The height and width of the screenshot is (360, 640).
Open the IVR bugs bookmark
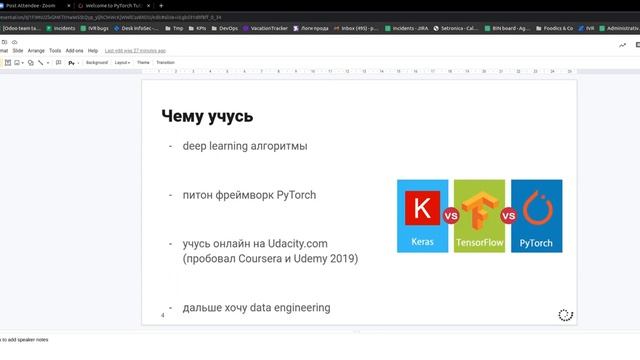tap(95, 28)
